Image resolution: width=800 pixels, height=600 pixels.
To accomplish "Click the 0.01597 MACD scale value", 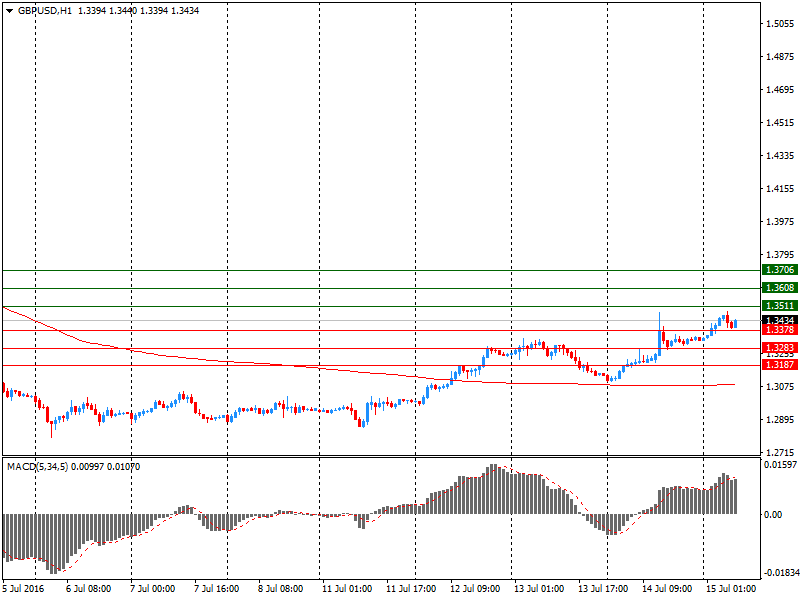I will pos(780,465).
